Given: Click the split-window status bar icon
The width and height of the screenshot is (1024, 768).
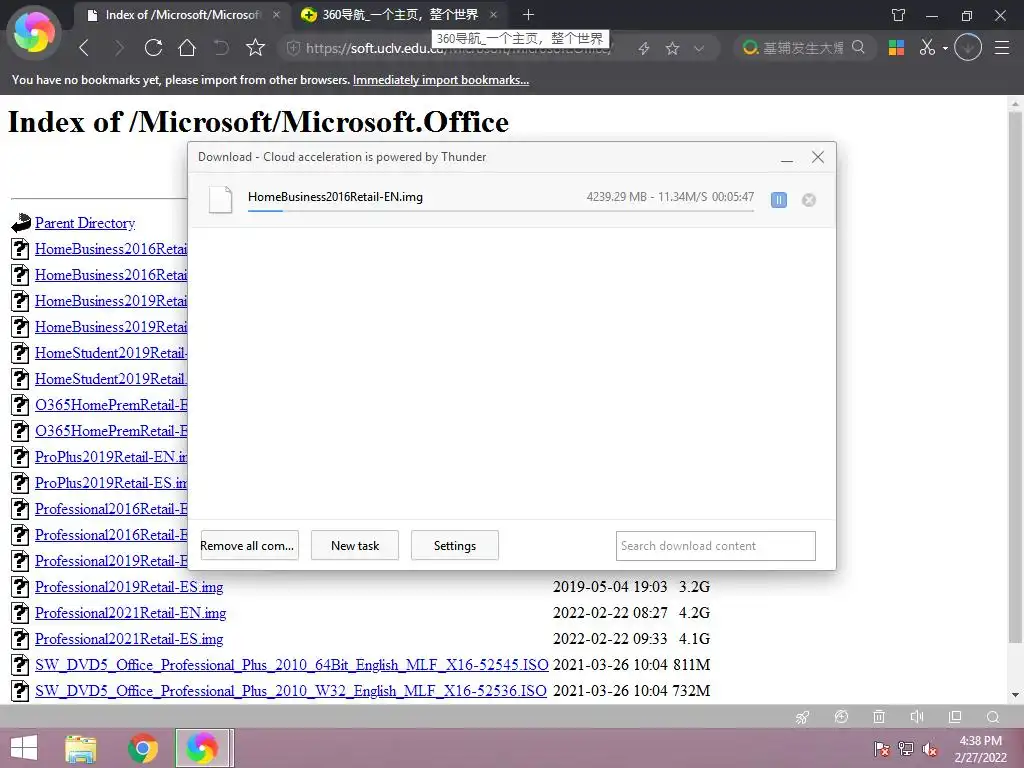Looking at the screenshot, I should 955,717.
